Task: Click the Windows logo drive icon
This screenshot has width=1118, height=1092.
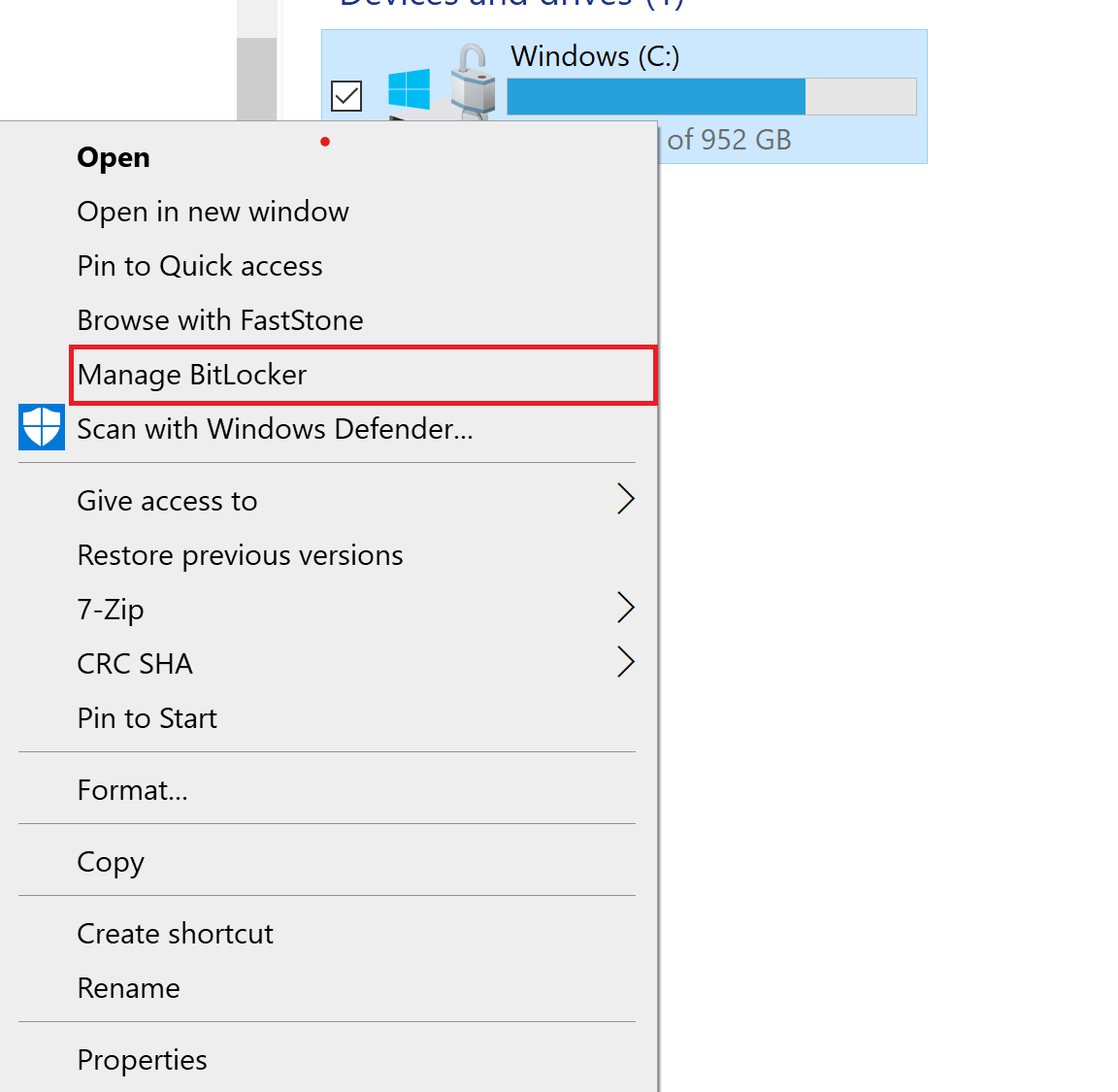Action: [410, 87]
